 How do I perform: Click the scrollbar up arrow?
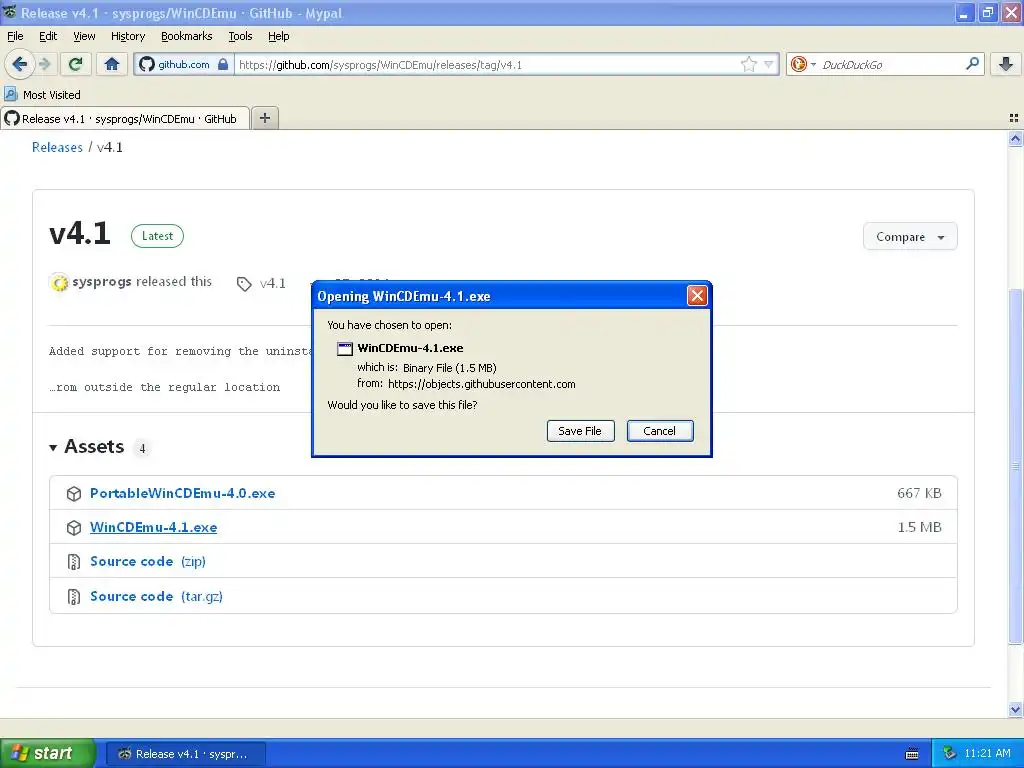(1015, 138)
